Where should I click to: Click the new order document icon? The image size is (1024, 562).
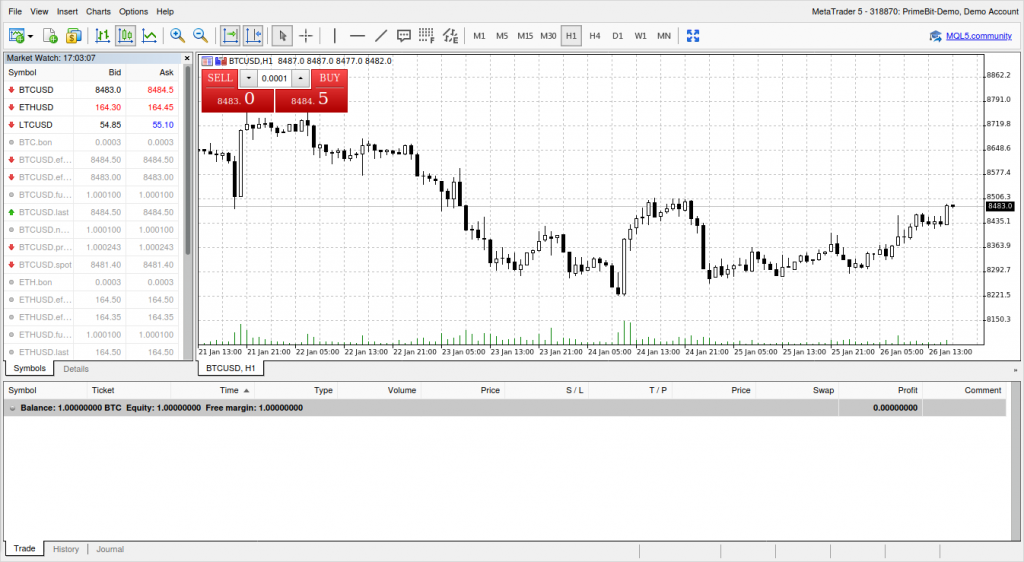[50, 36]
